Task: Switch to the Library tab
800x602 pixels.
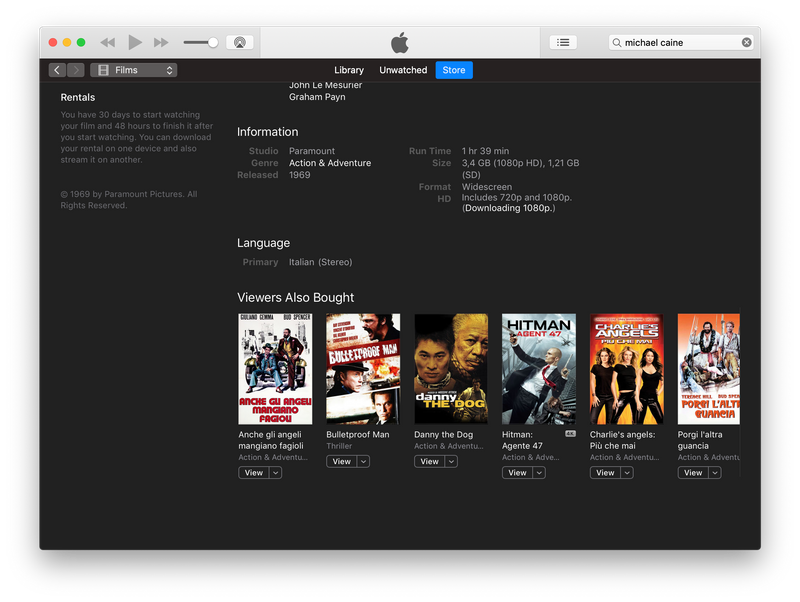Action: 349,70
